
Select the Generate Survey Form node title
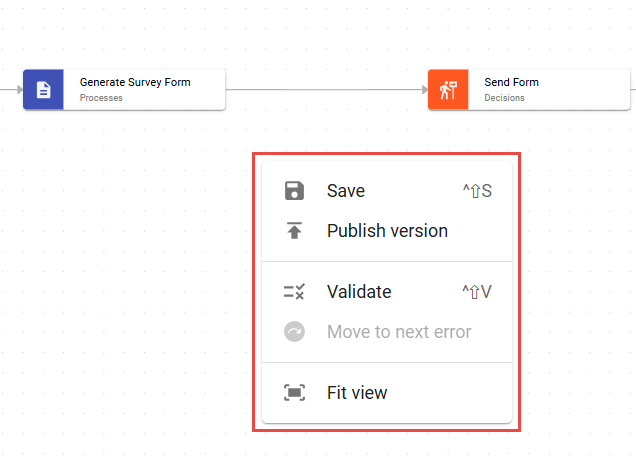click(x=135, y=82)
